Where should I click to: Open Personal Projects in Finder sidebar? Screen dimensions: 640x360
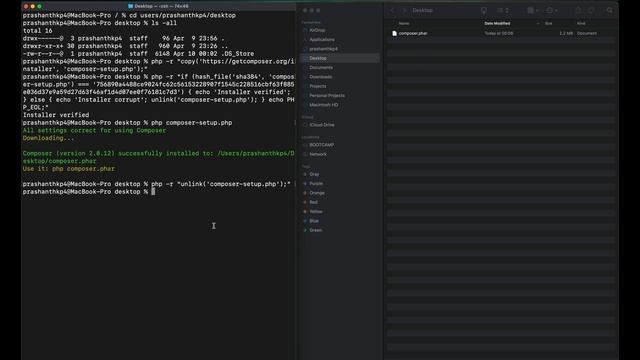[327, 96]
